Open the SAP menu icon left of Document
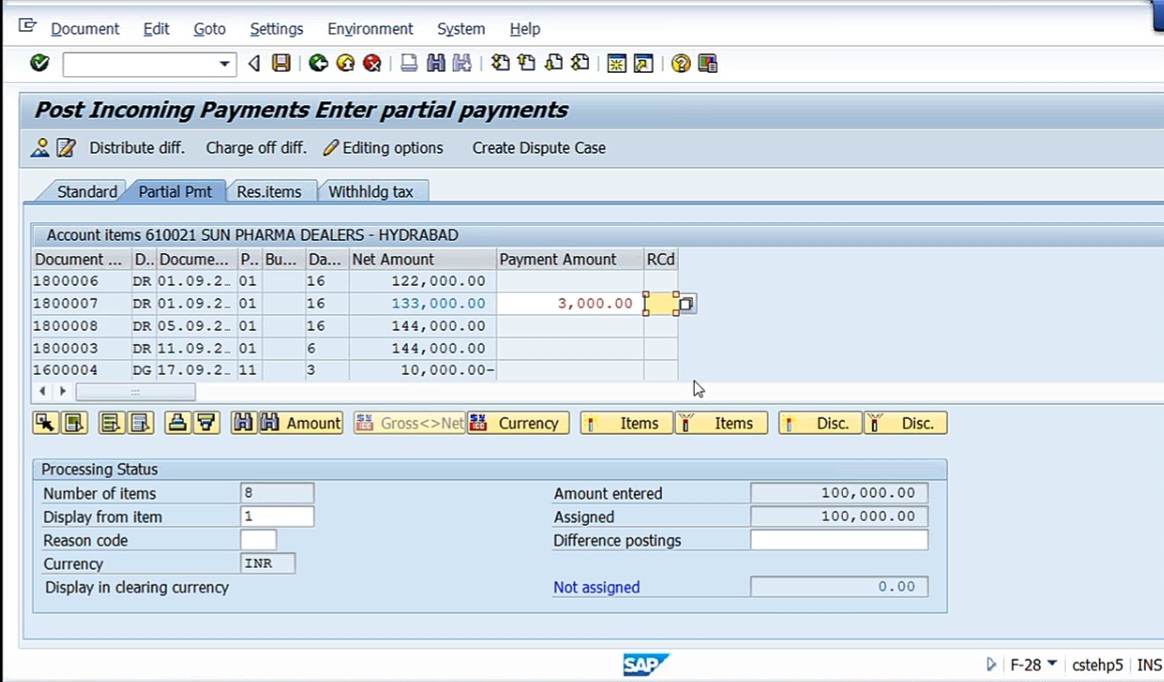1164x682 pixels. (x=27, y=27)
